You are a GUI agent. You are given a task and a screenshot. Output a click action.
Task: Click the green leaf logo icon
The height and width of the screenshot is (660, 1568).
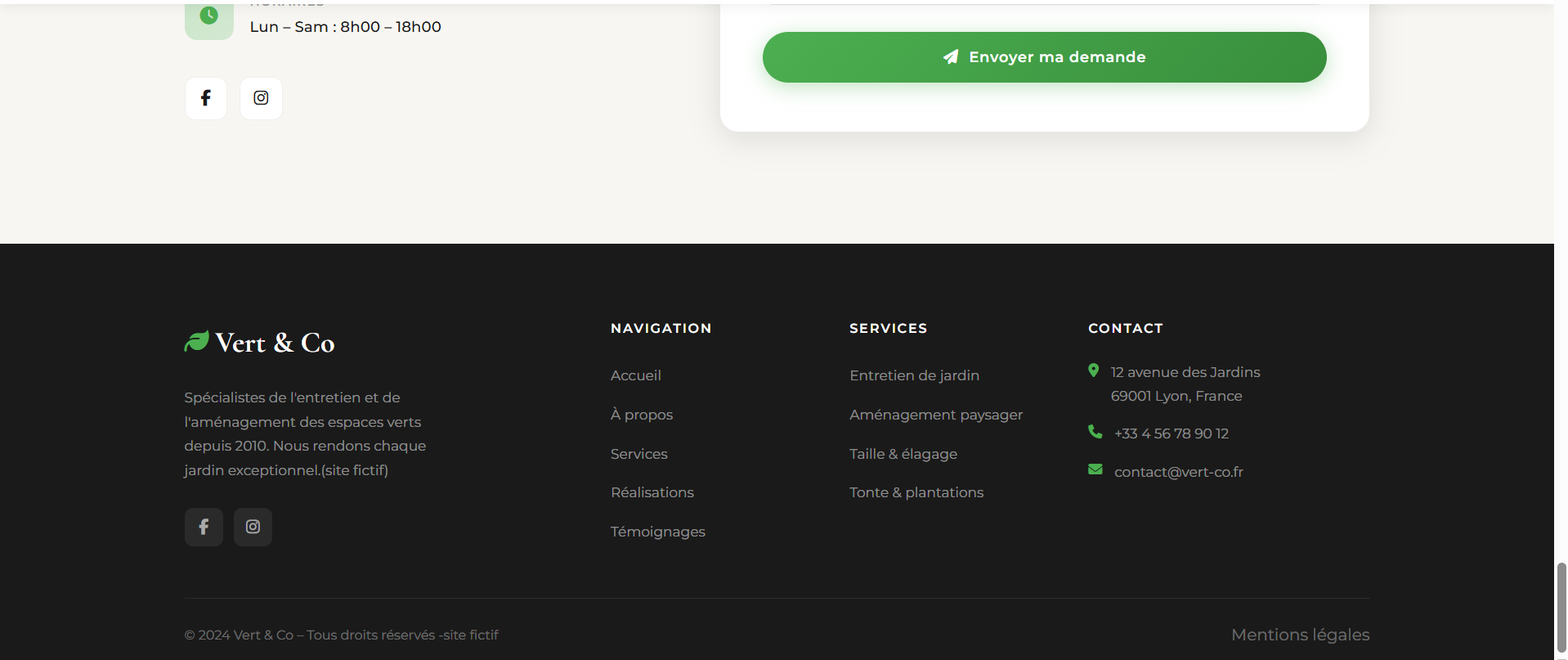pos(197,341)
